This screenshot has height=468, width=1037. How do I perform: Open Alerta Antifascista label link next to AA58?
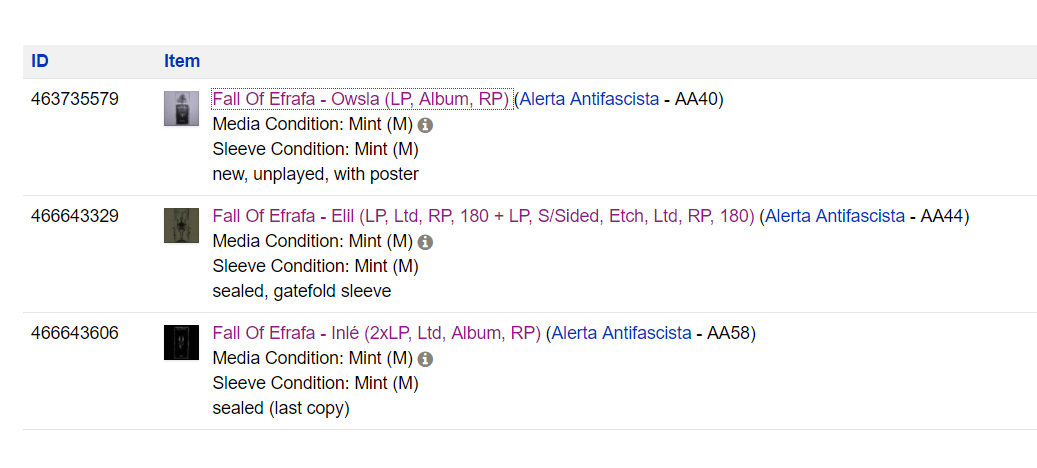(621, 333)
